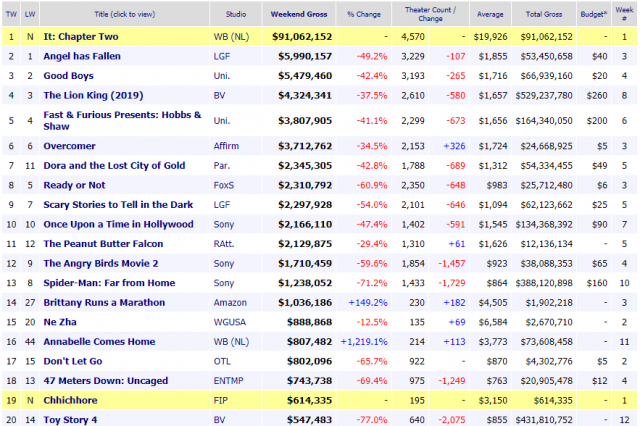Screen dimensions: 640x426
Task: Open FoxS studio link for Ready or Not
Action: coord(224,185)
